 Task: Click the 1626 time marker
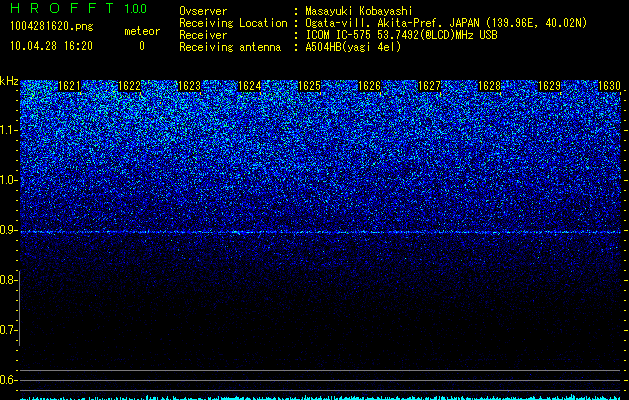[369, 86]
